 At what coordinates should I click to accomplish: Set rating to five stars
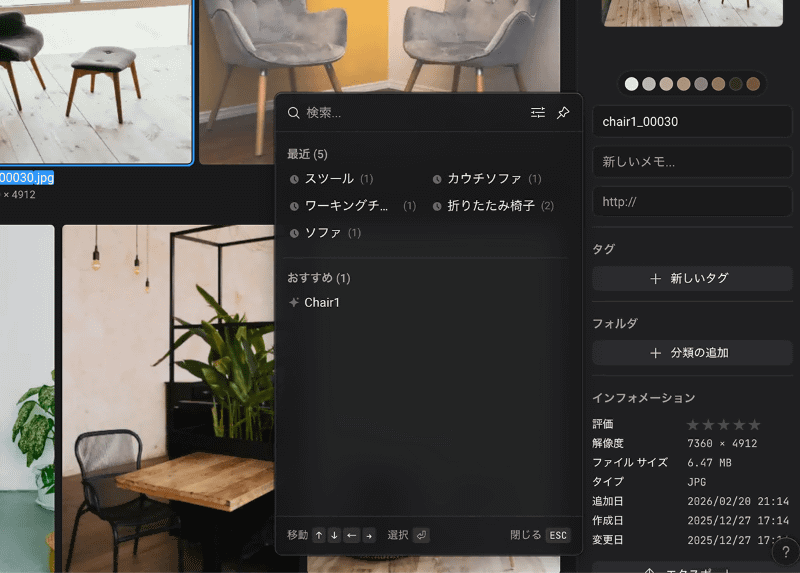[x=755, y=425]
